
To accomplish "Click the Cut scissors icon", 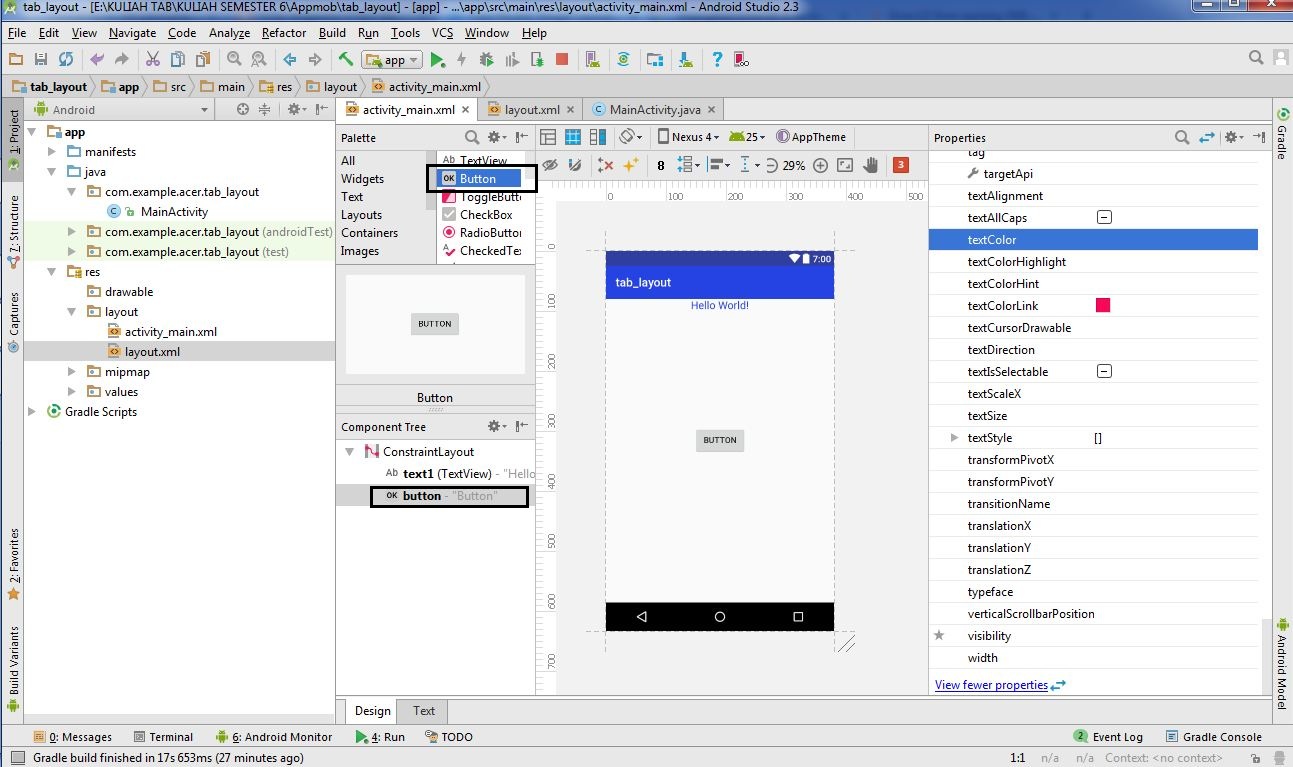I will pyautogui.click(x=153, y=60).
